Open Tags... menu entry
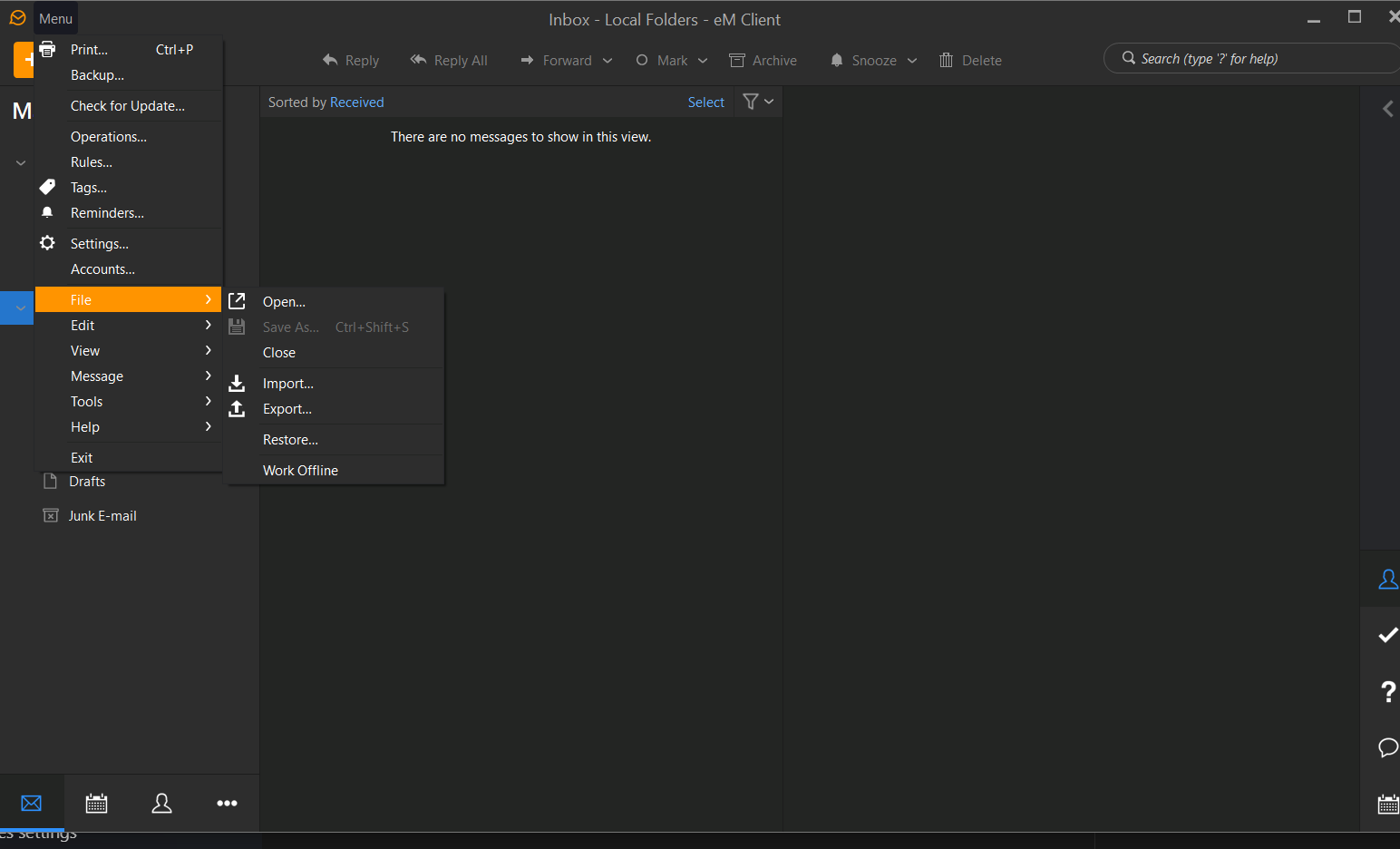The image size is (1400, 849). pyautogui.click(x=129, y=188)
